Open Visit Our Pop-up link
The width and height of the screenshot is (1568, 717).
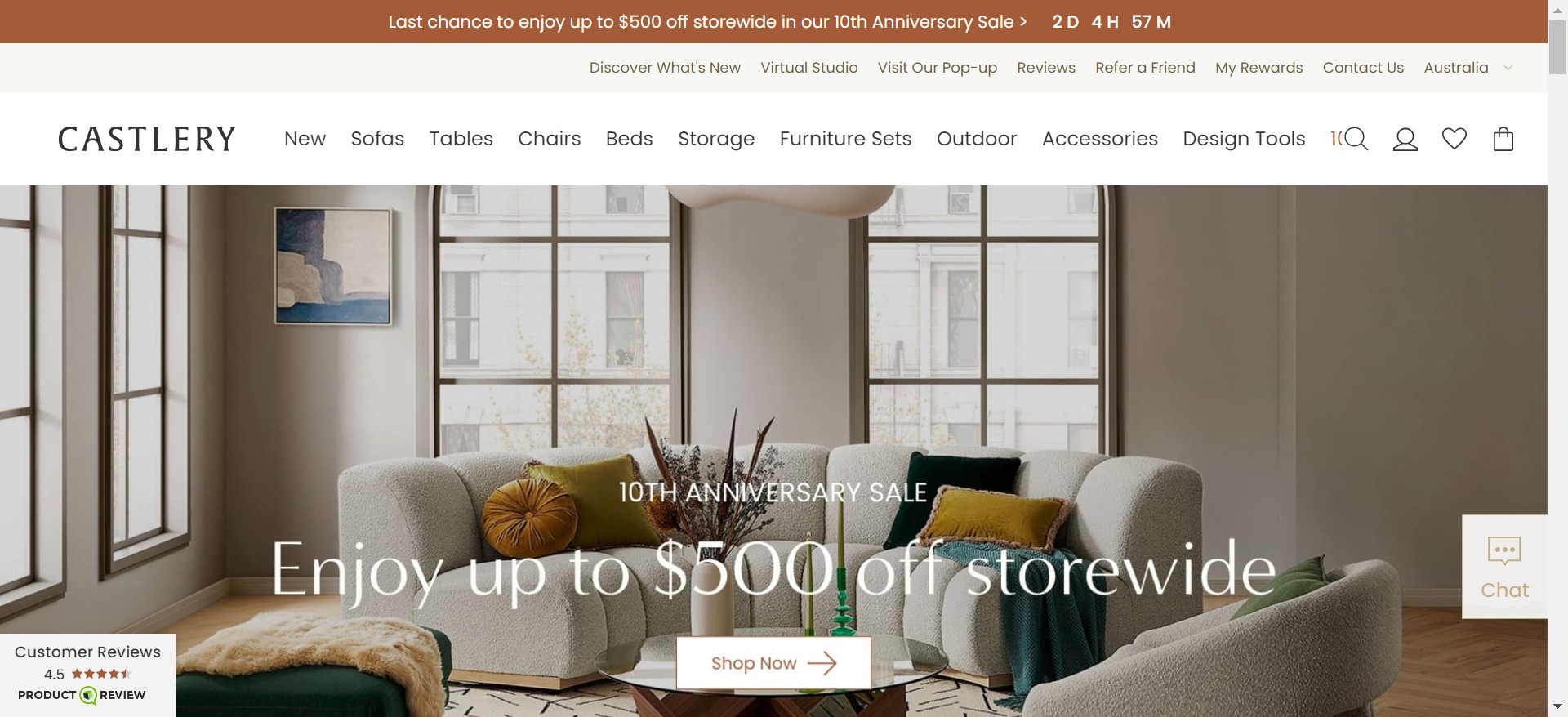(x=938, y=68)
